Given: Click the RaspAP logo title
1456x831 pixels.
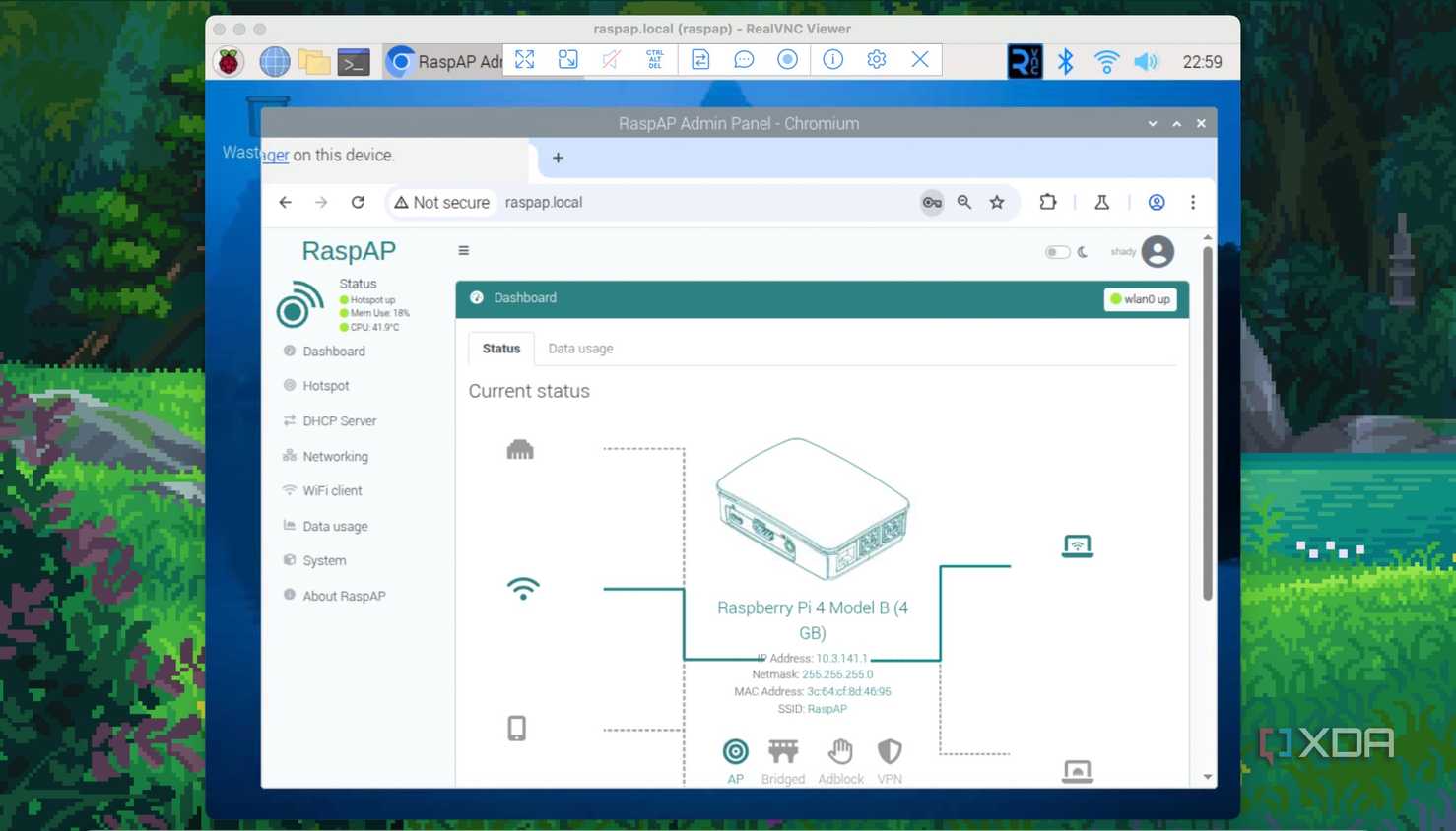Looking at the screenshot, I should tap(349, 251).
